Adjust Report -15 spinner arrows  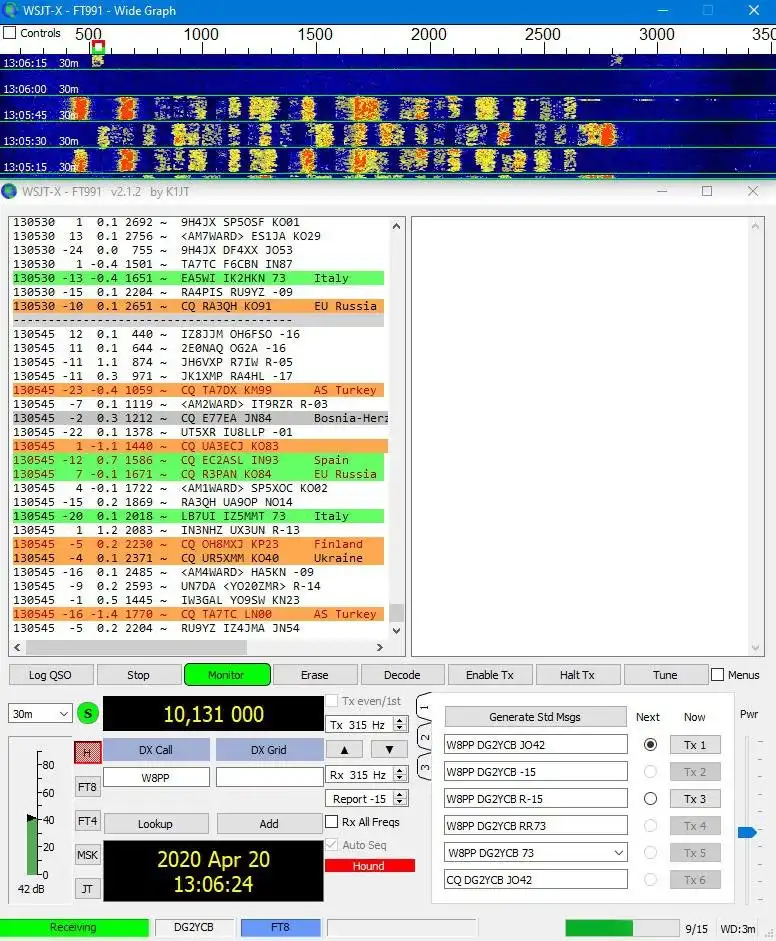click(400, 798)
